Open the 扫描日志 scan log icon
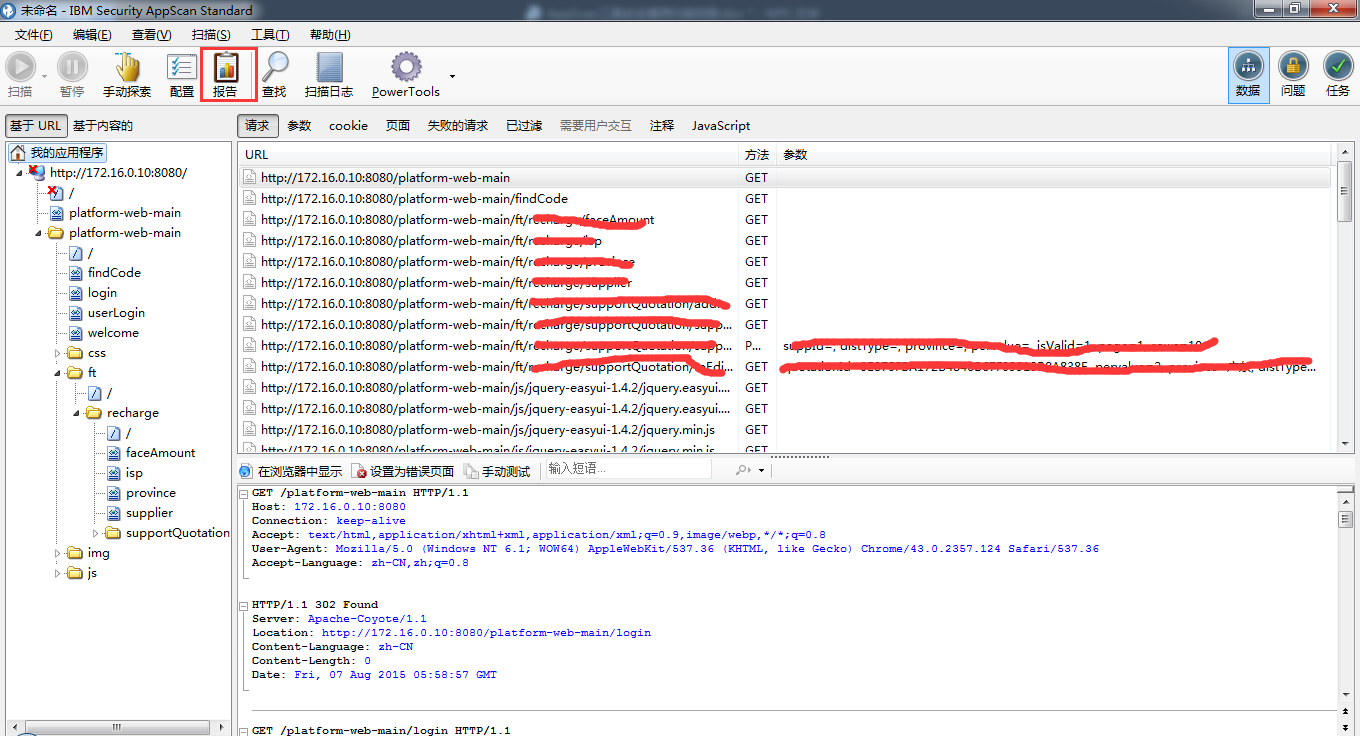 coord(329,67)
